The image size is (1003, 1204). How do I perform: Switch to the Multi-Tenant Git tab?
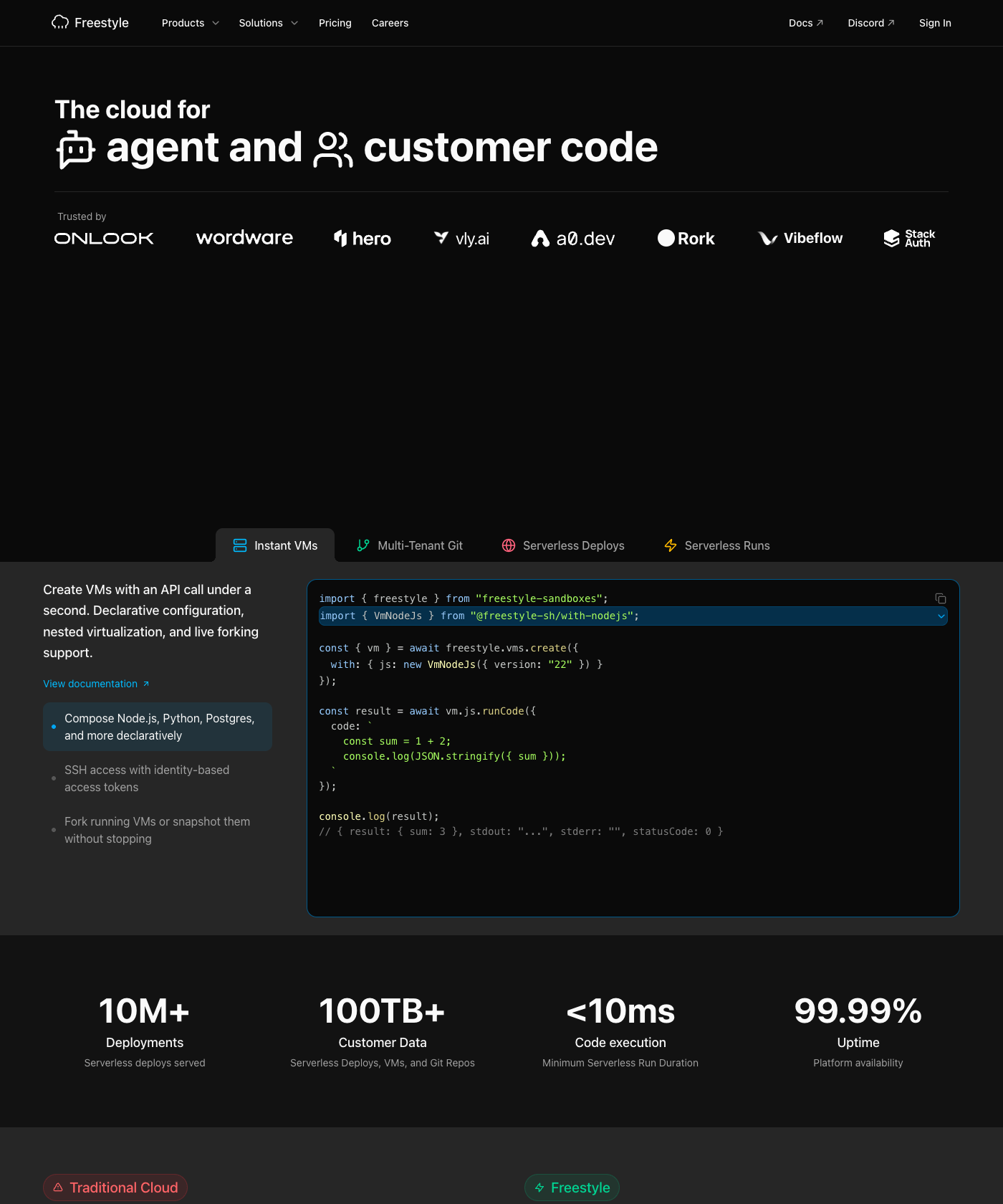(410, 545)
